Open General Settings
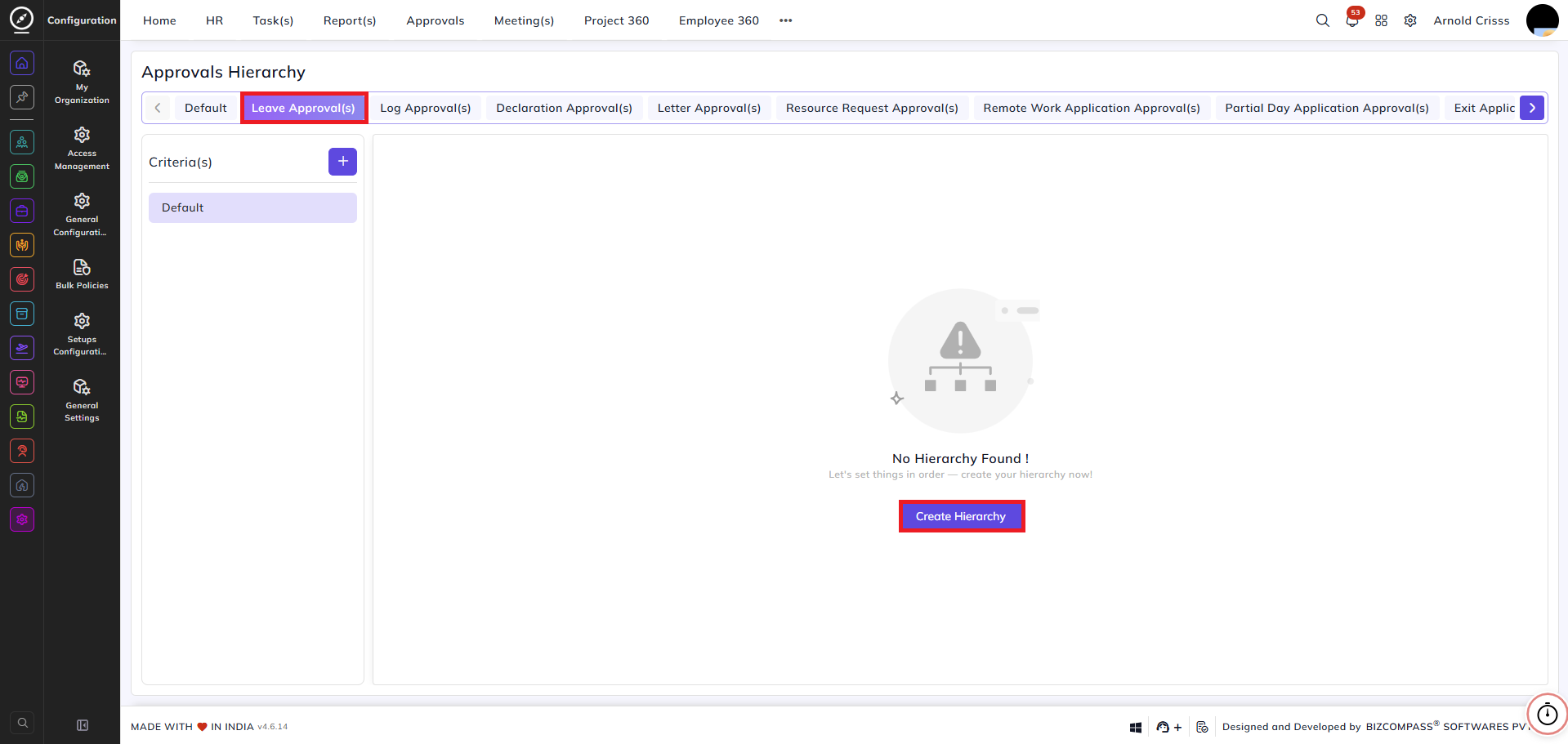This screenshot has height=744, width=1568. (82, 400)
